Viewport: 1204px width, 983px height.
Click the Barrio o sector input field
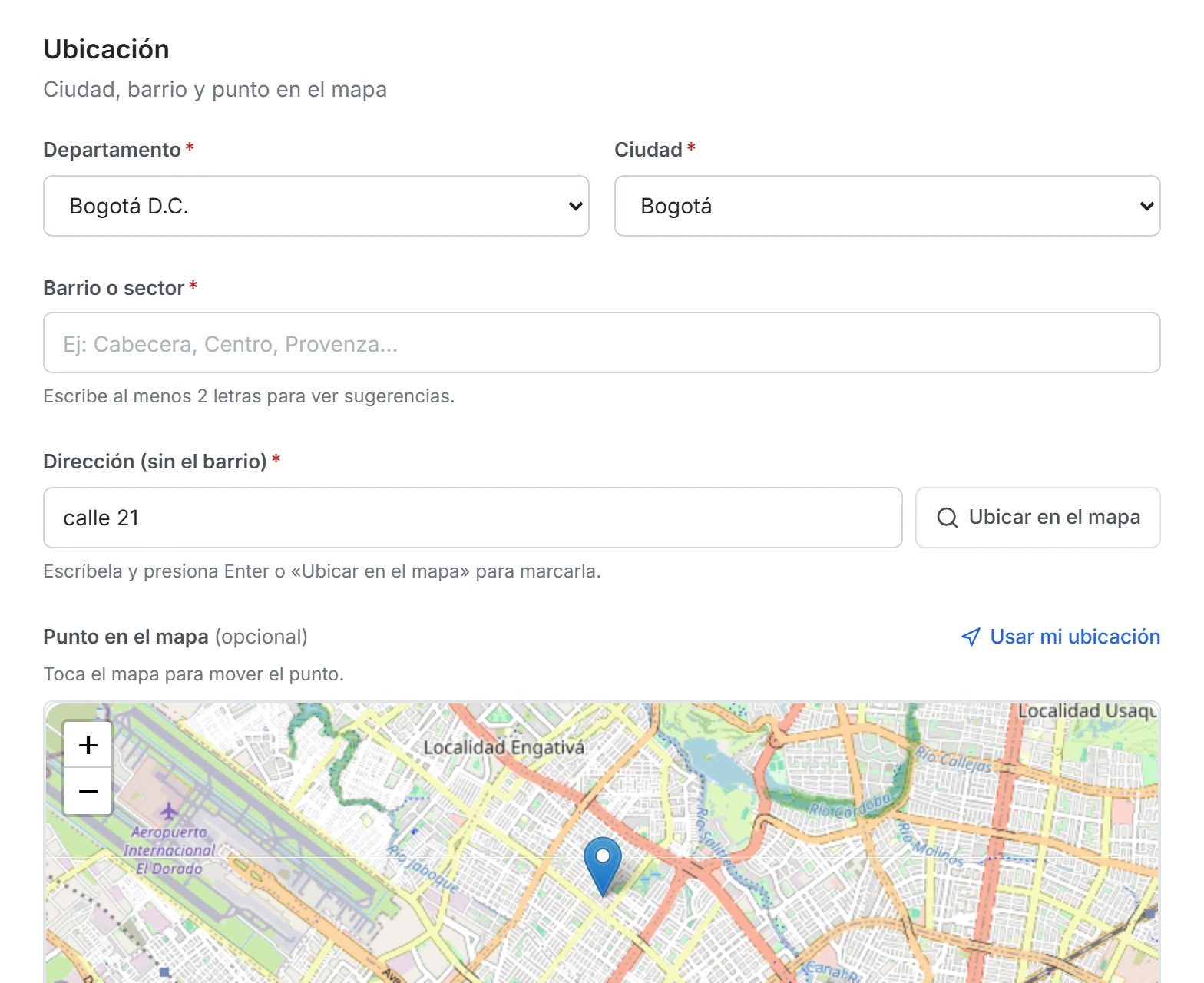tap(602, 343)
